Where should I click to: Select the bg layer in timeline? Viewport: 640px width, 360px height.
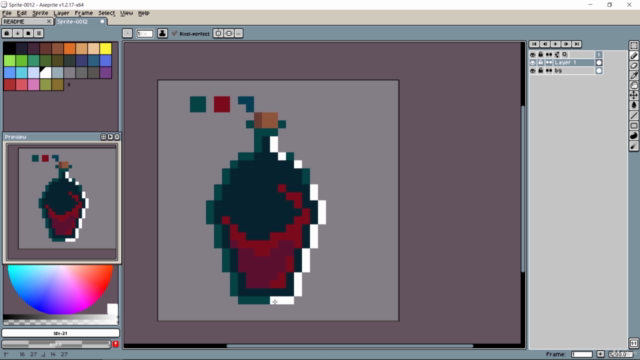[x=573, y=71]
